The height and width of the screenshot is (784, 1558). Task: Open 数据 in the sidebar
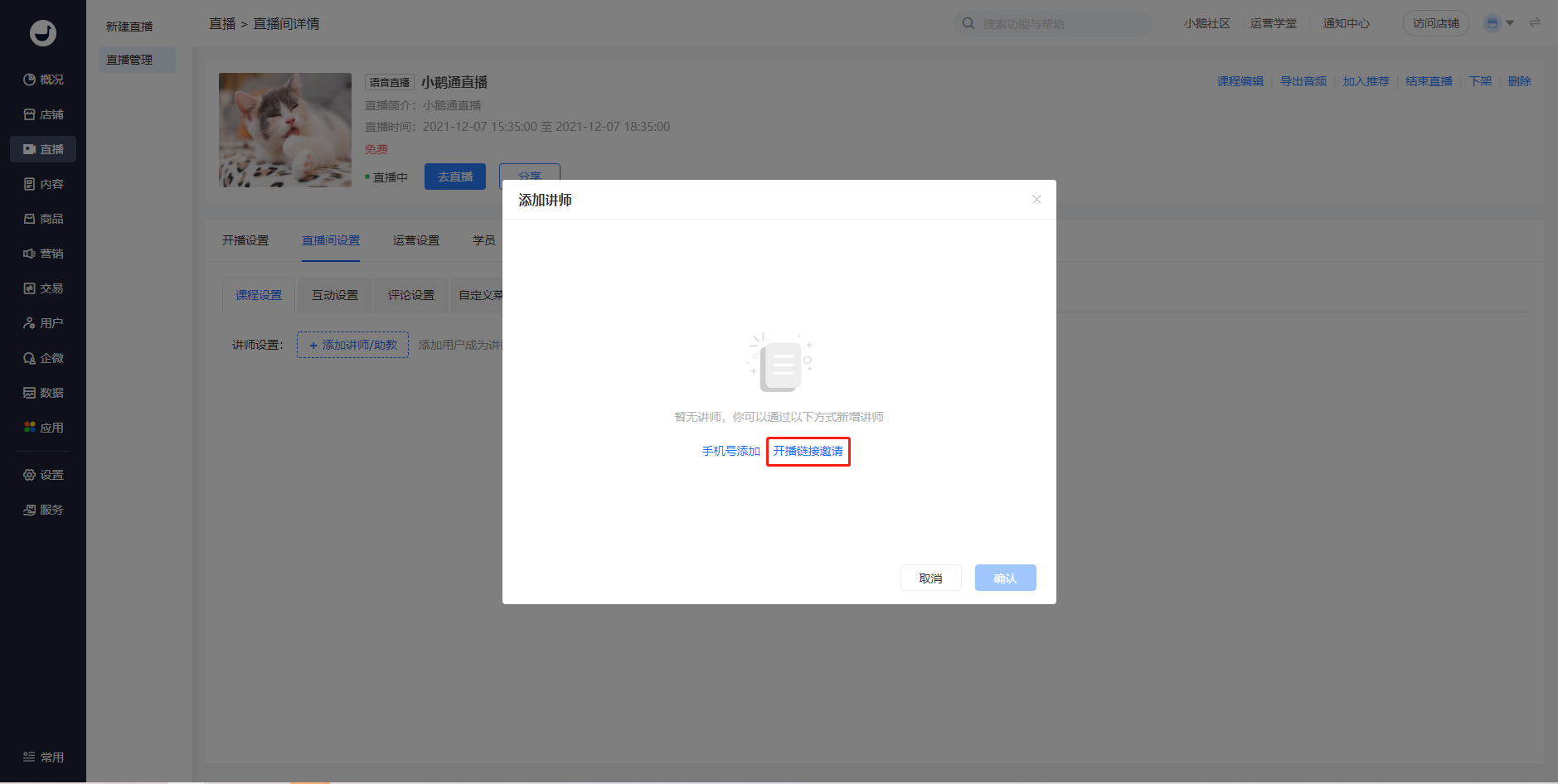pyautogui.click(x=43, y=393)
